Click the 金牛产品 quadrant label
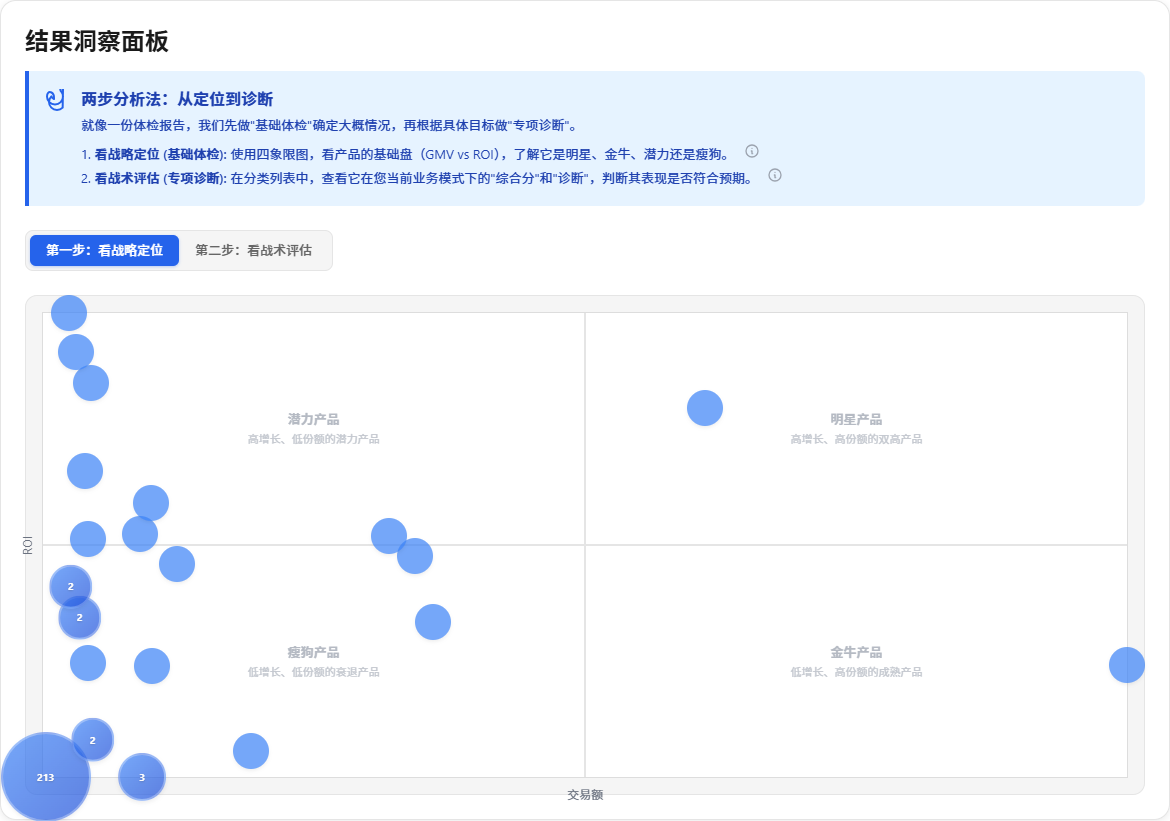 (855, 651)
